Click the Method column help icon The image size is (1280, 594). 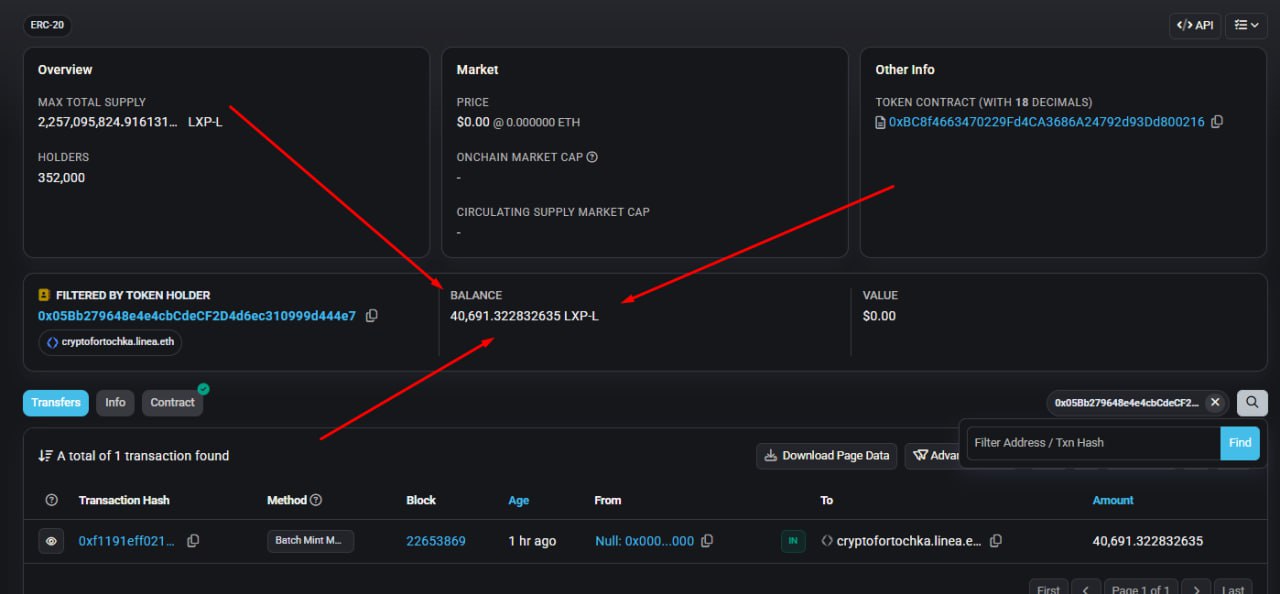click(316, 500)
